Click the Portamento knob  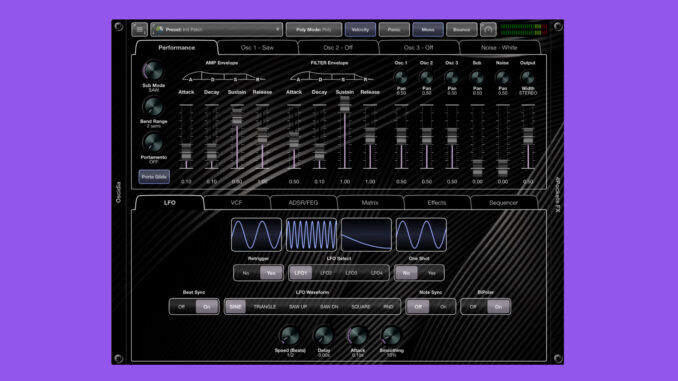tap(153, 142)
